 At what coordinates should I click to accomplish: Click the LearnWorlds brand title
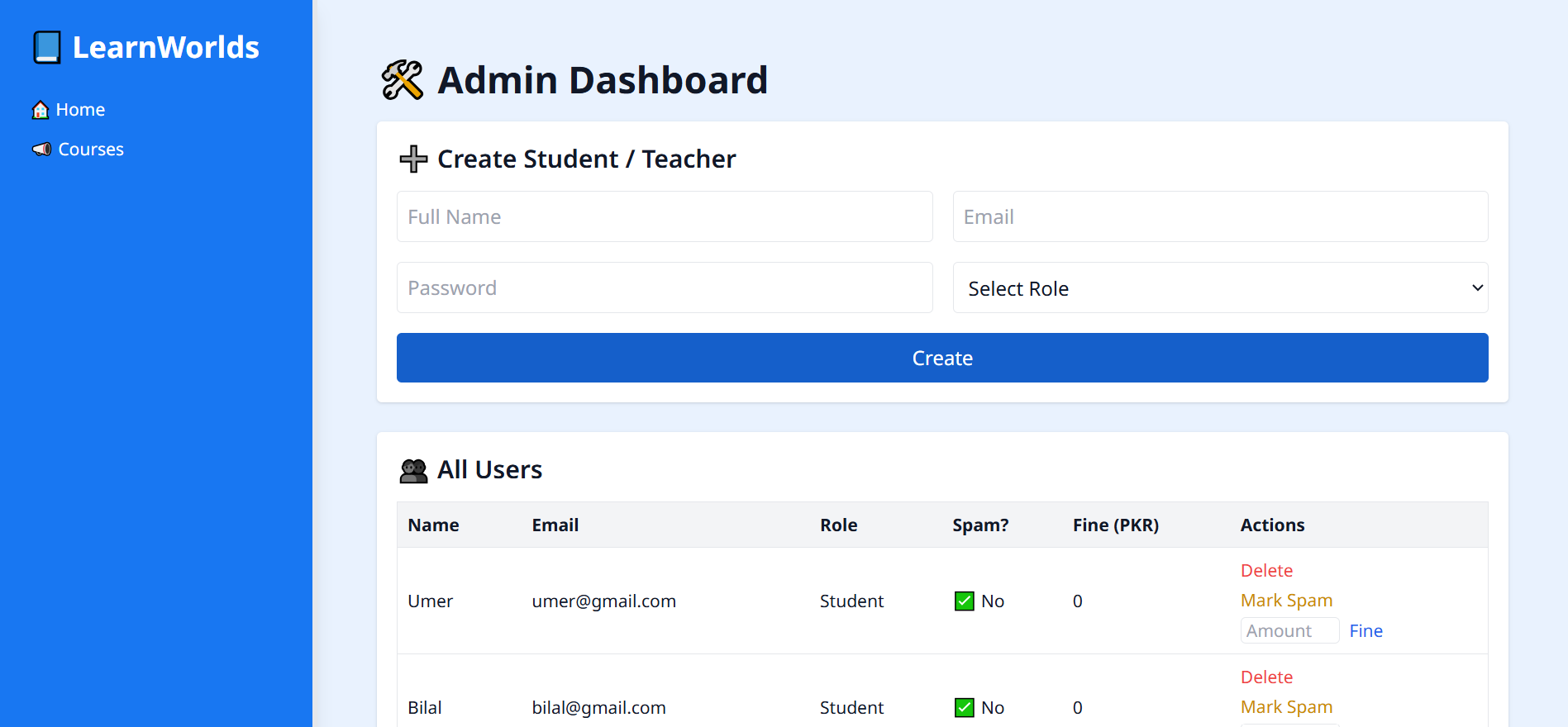[x=166, y=47]
